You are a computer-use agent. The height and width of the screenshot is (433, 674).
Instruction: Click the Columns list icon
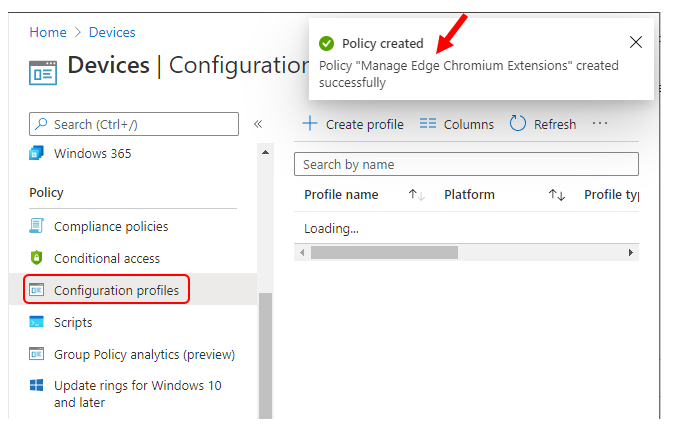pos(428,123)
